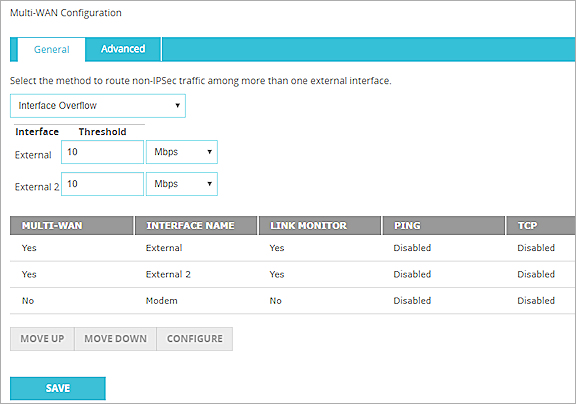Click the PING column header
This screenshot has height=404, width=576.
coord(443,226)
